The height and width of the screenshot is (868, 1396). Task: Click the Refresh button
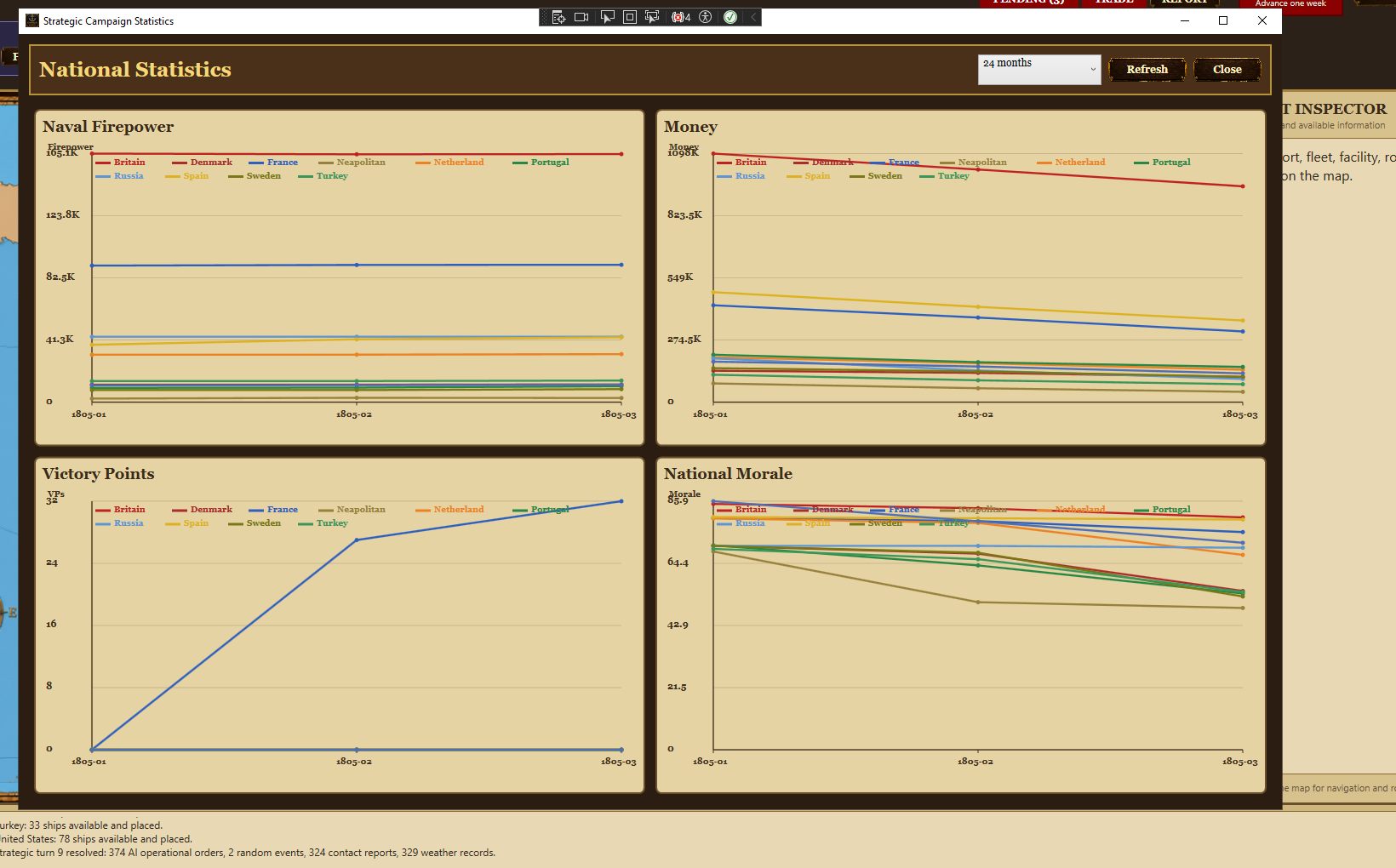coord(1147,70)
